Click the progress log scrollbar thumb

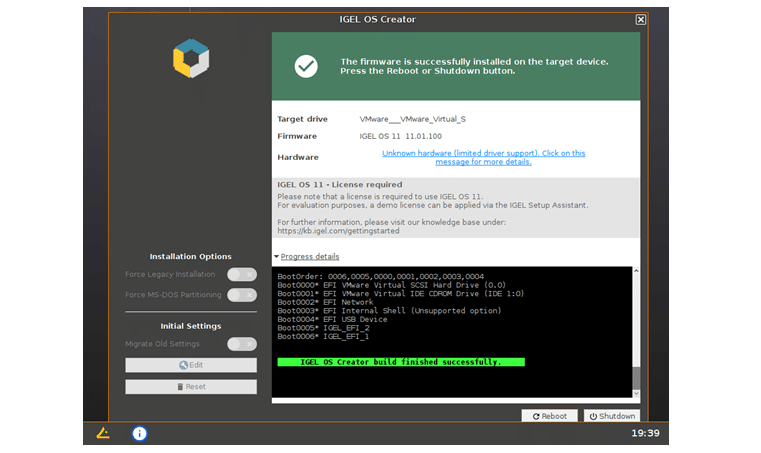tap(636, 378)
